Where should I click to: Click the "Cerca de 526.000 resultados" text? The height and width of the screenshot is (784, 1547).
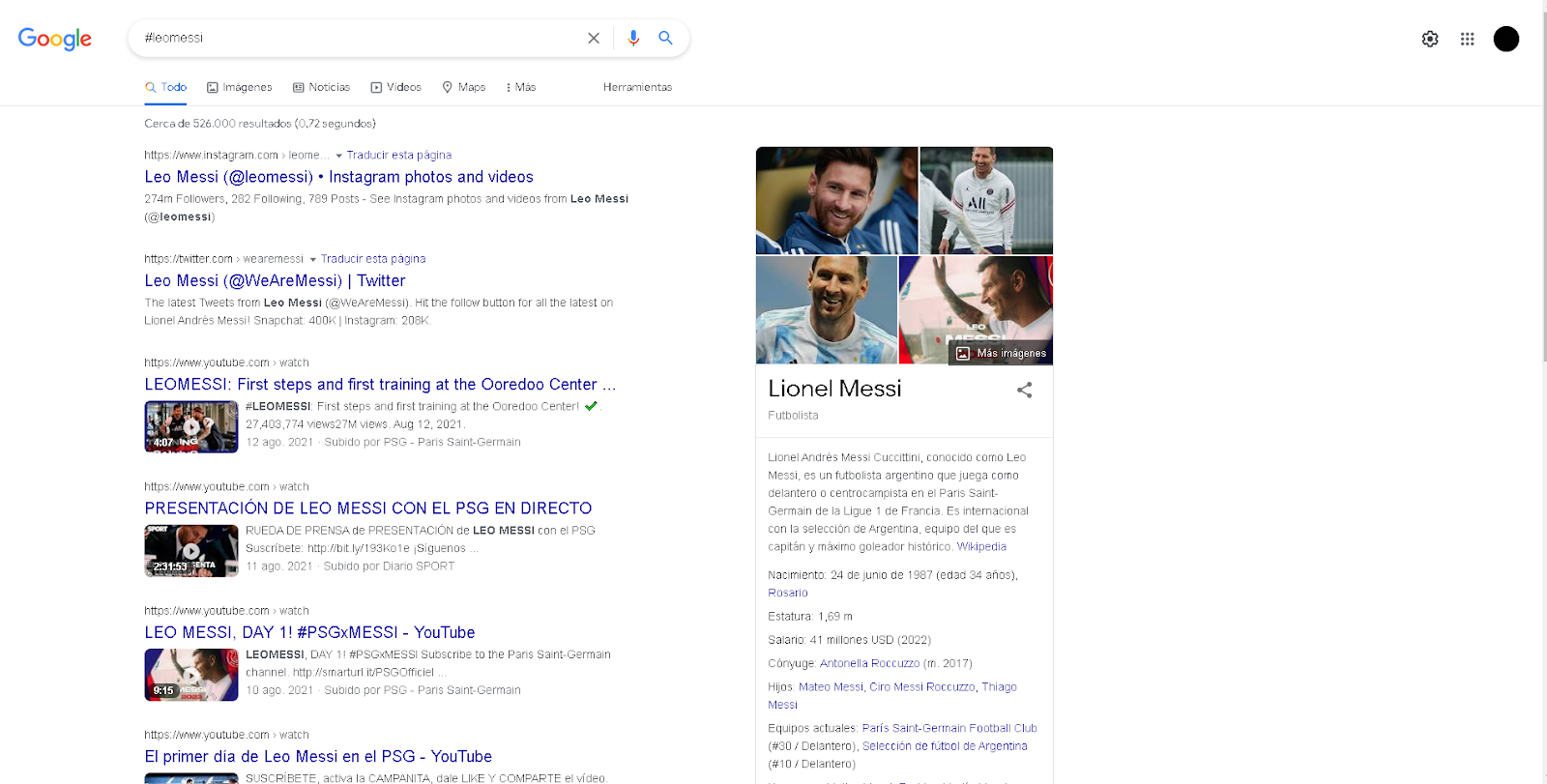point(260,124)
